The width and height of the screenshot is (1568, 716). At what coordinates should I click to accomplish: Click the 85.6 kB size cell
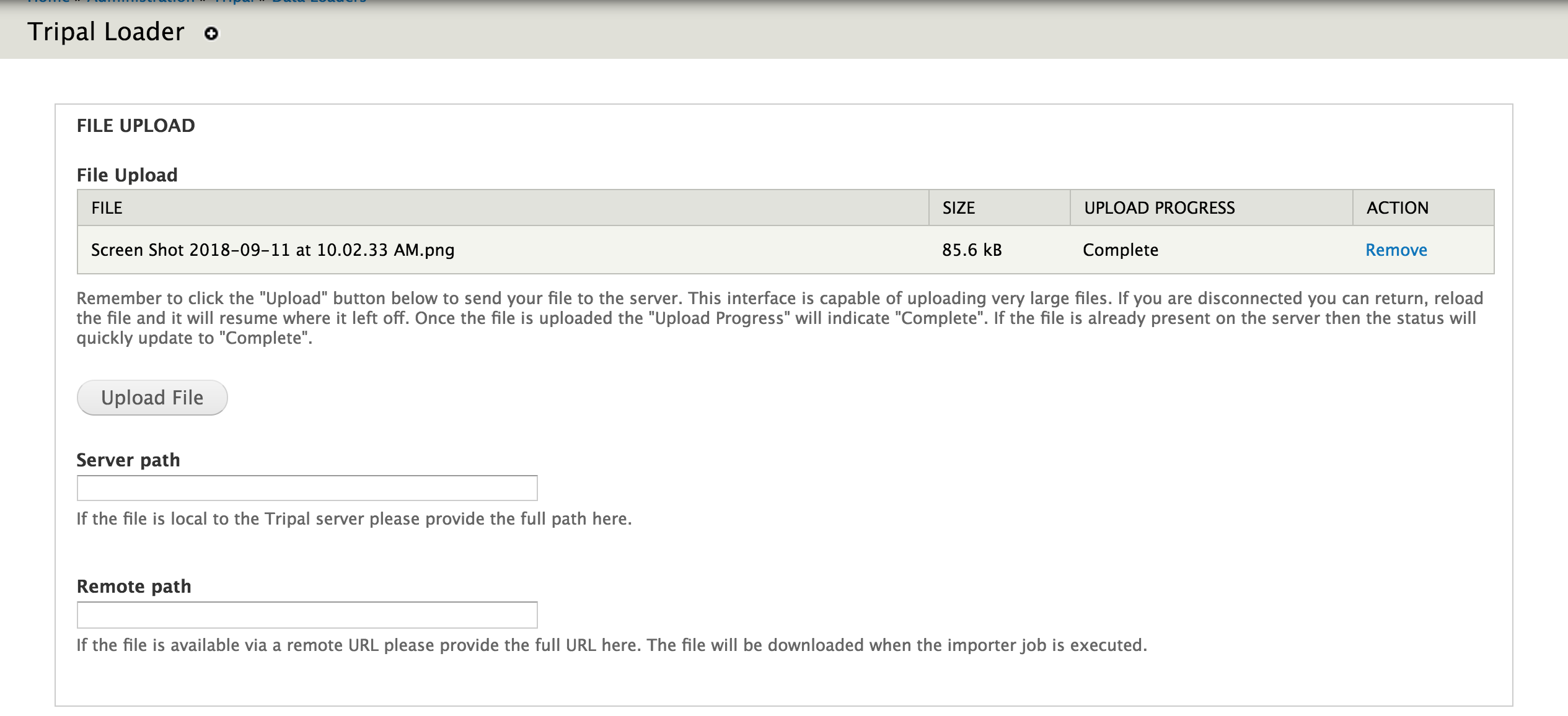pyautogui.click(x=972, y=250)
